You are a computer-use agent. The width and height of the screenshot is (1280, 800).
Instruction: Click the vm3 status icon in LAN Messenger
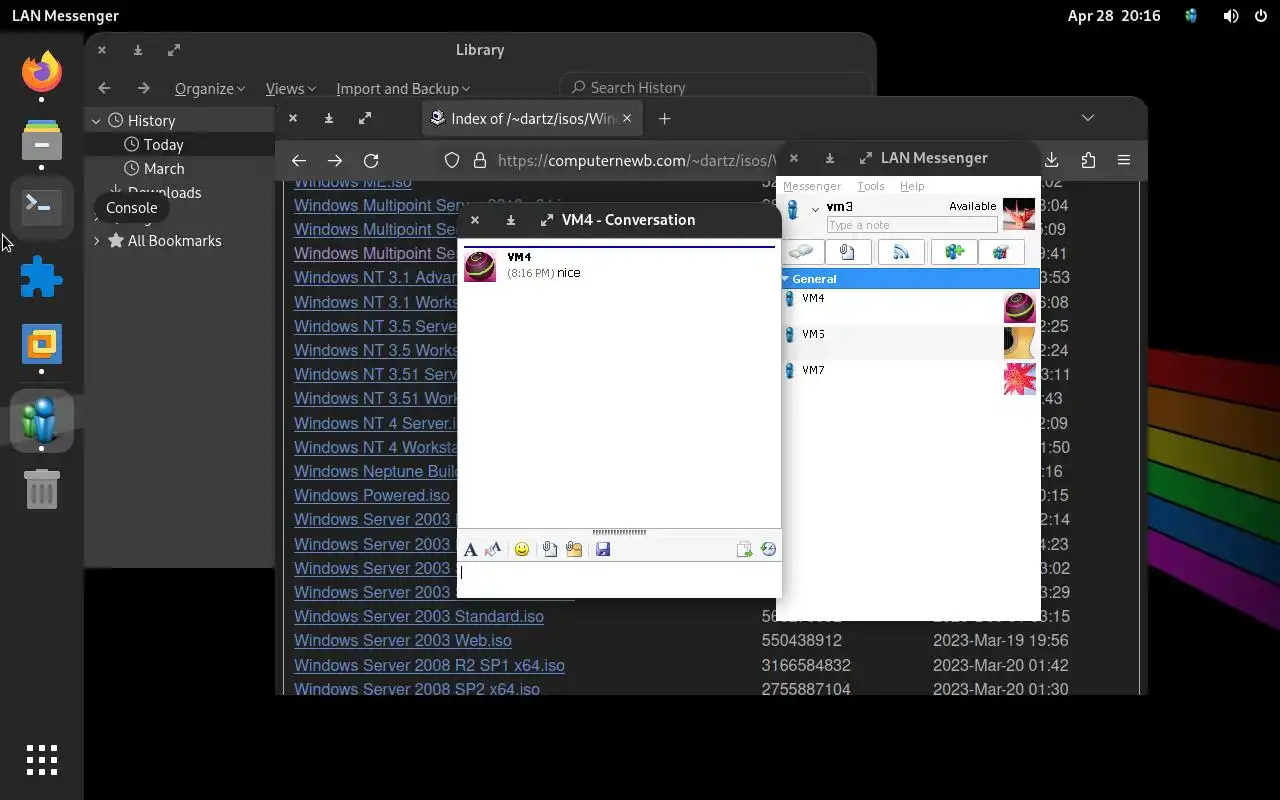(x=793, y=210)
